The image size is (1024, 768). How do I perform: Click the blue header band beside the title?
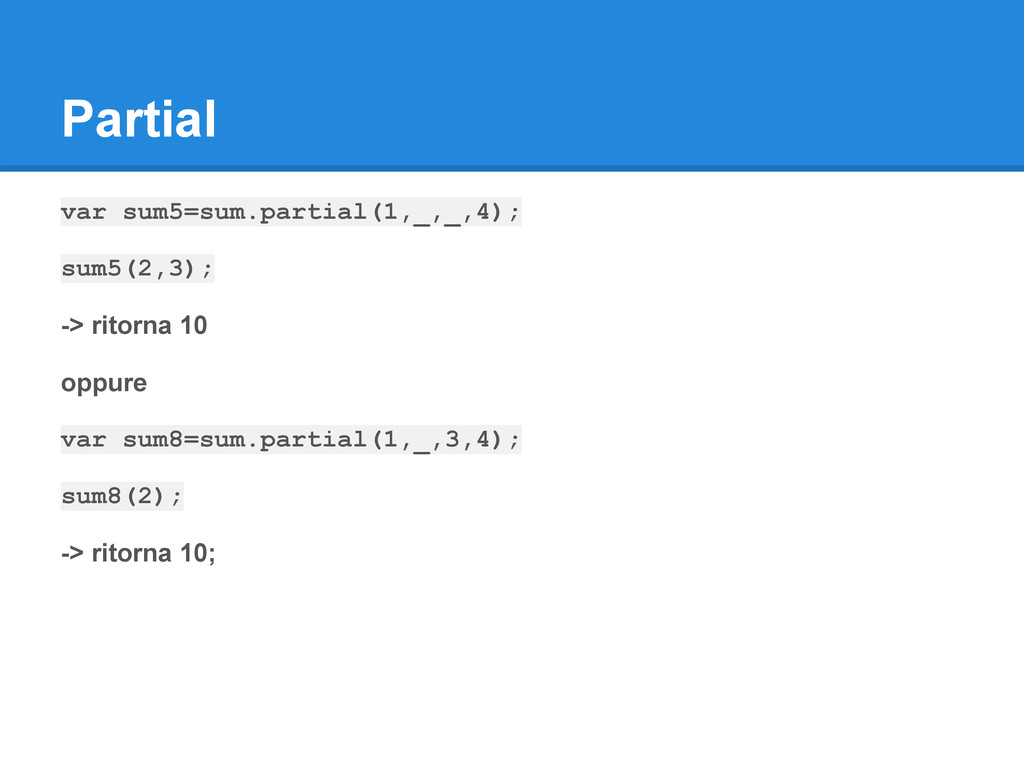pyautogui.click(x=620, y=85)
